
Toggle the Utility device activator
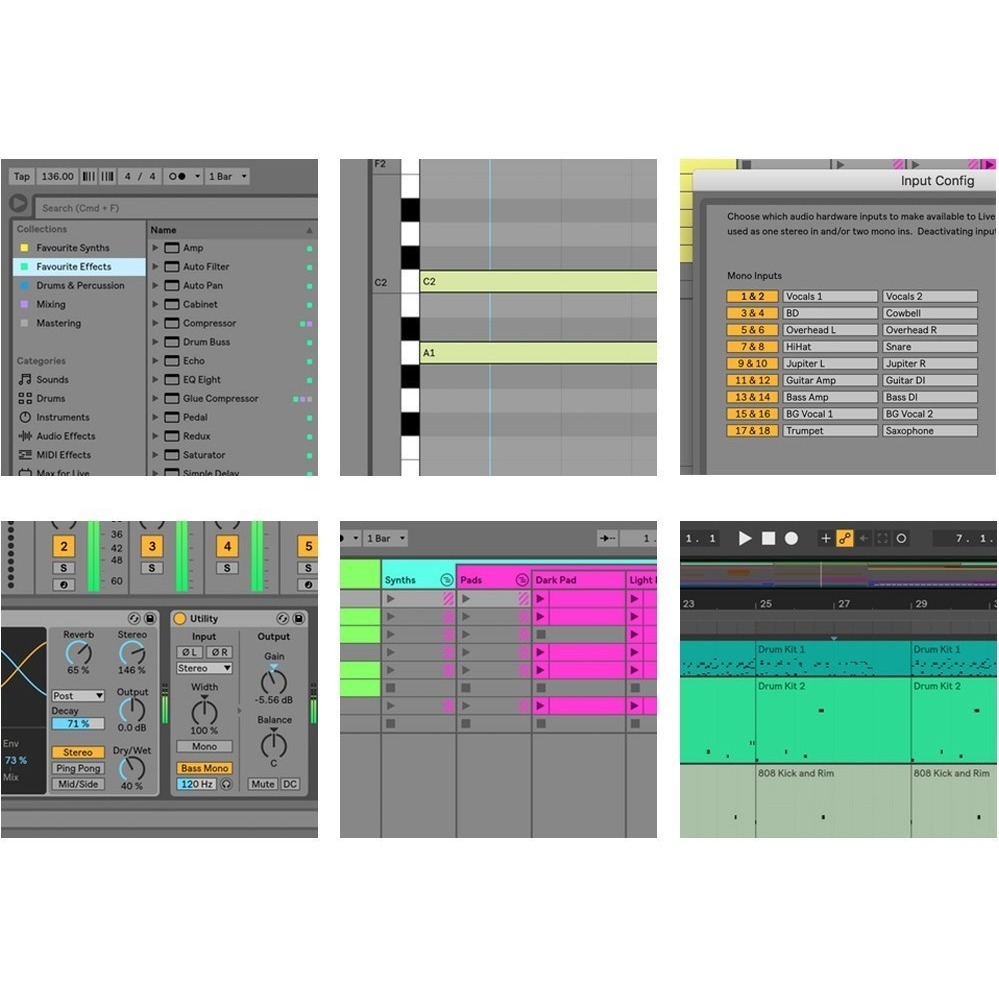click(180, 619)
